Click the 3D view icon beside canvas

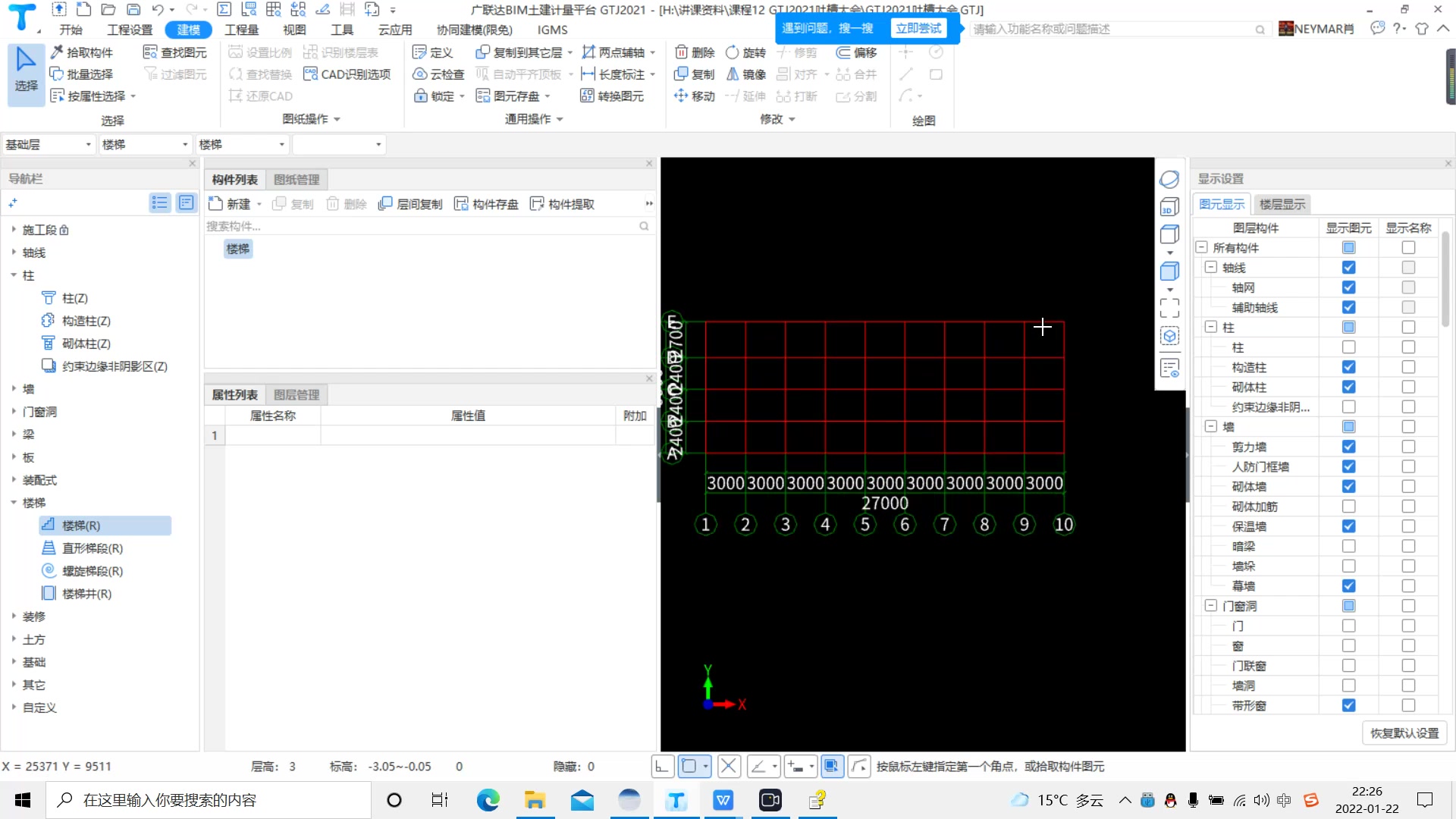click(1169, 207)
